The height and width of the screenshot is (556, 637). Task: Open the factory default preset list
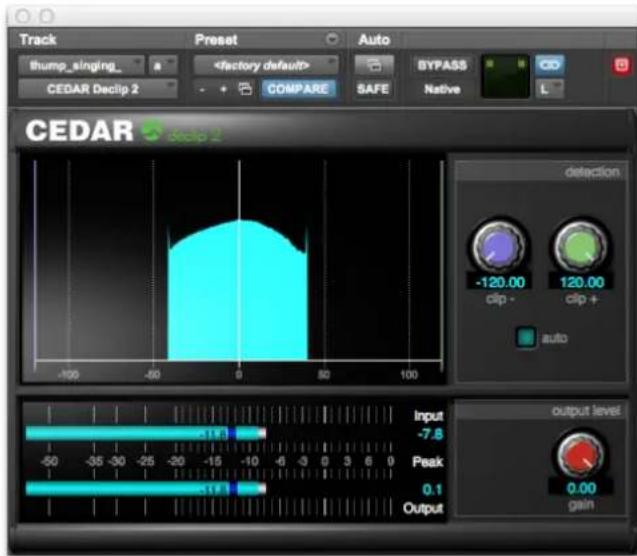(266, 65)
